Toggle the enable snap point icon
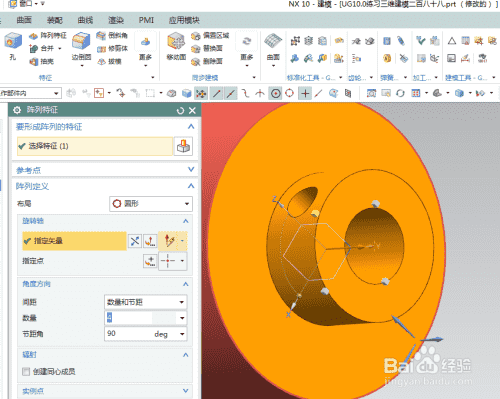The image size is (500, 399). coord(201,93)
